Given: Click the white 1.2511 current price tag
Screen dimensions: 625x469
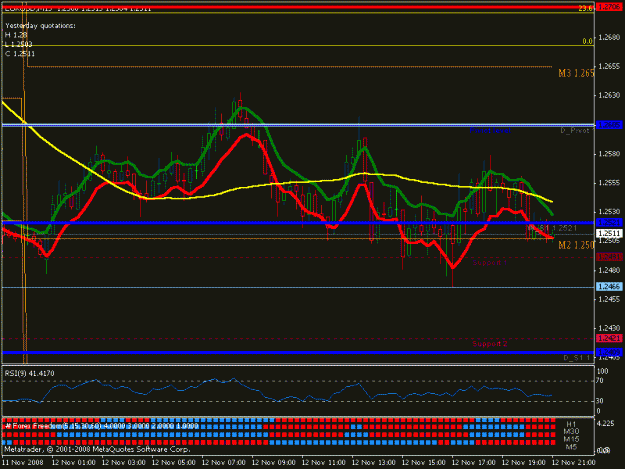Looking at the screenshot, I should pos(609,234).
